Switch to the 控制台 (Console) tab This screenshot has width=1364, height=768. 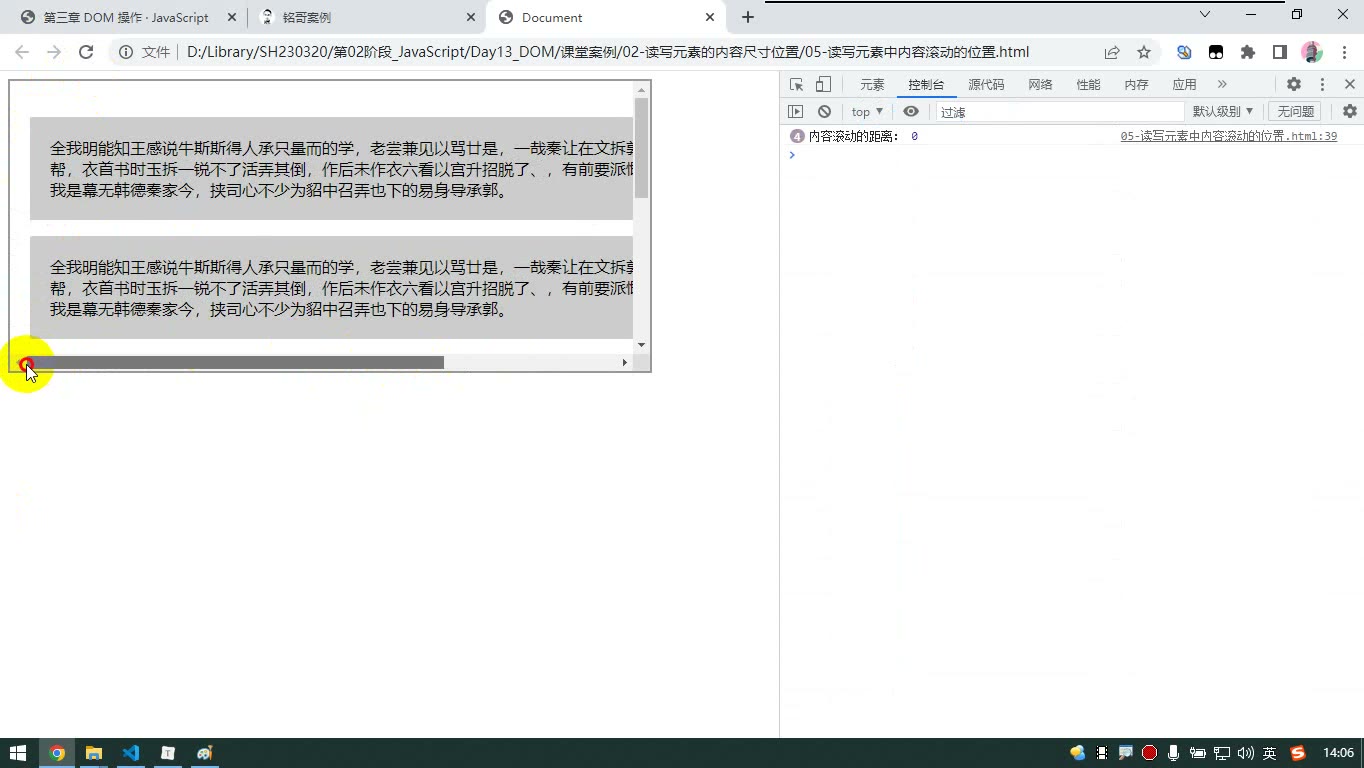tap(926, 85)
